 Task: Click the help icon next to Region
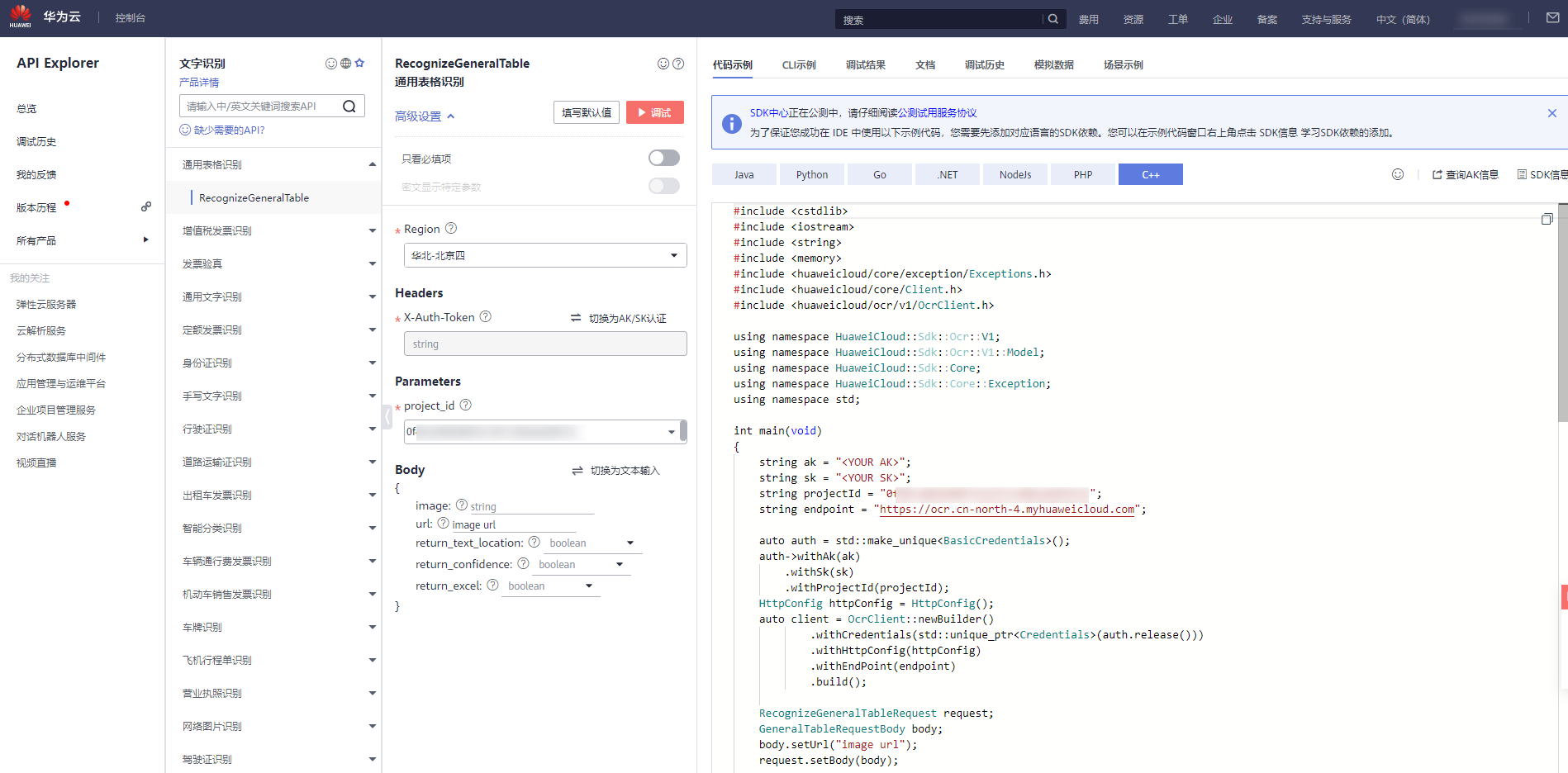[451, 228]
